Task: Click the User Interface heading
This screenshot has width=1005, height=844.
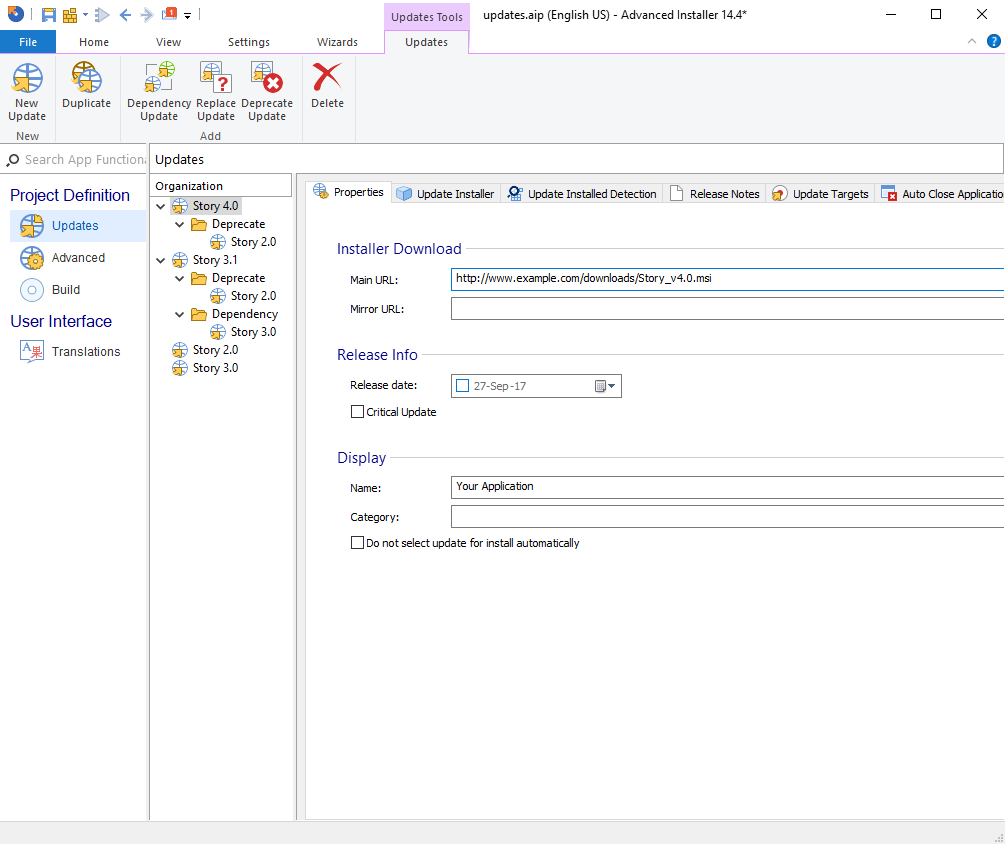Action: pos(61,321)
